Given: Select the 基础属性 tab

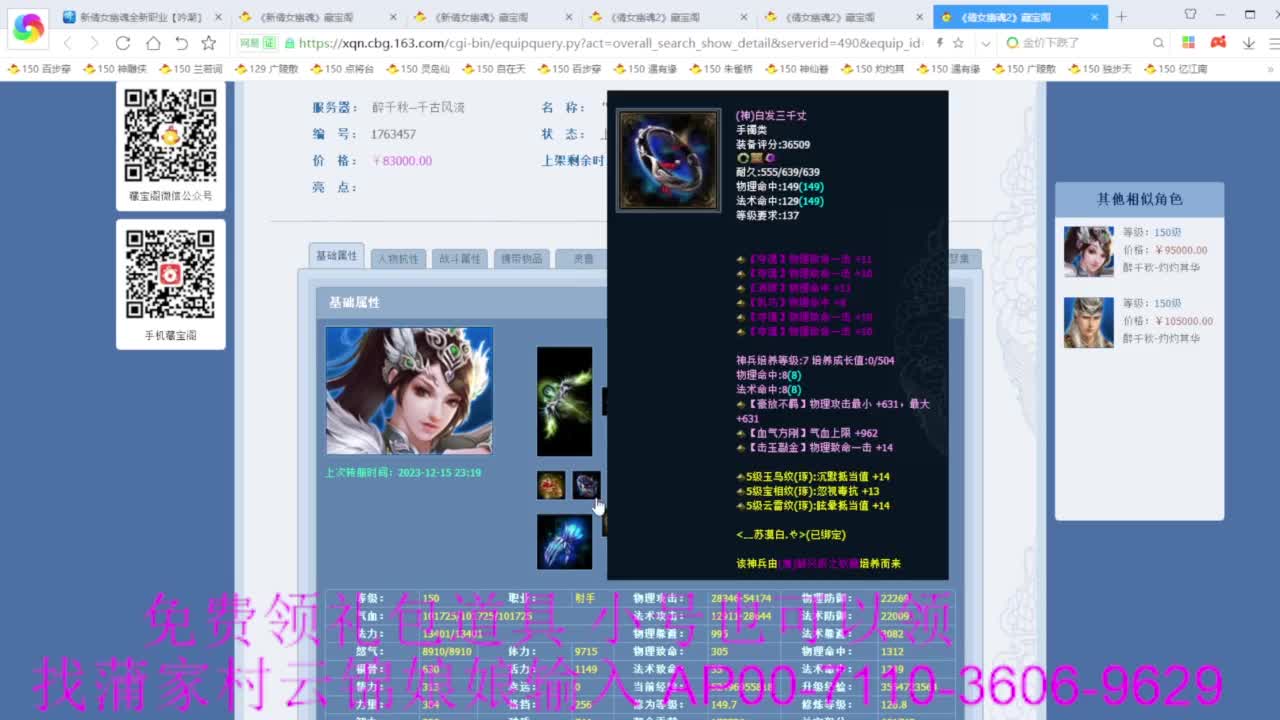Looking at the screenshot, I should [336, 256].
